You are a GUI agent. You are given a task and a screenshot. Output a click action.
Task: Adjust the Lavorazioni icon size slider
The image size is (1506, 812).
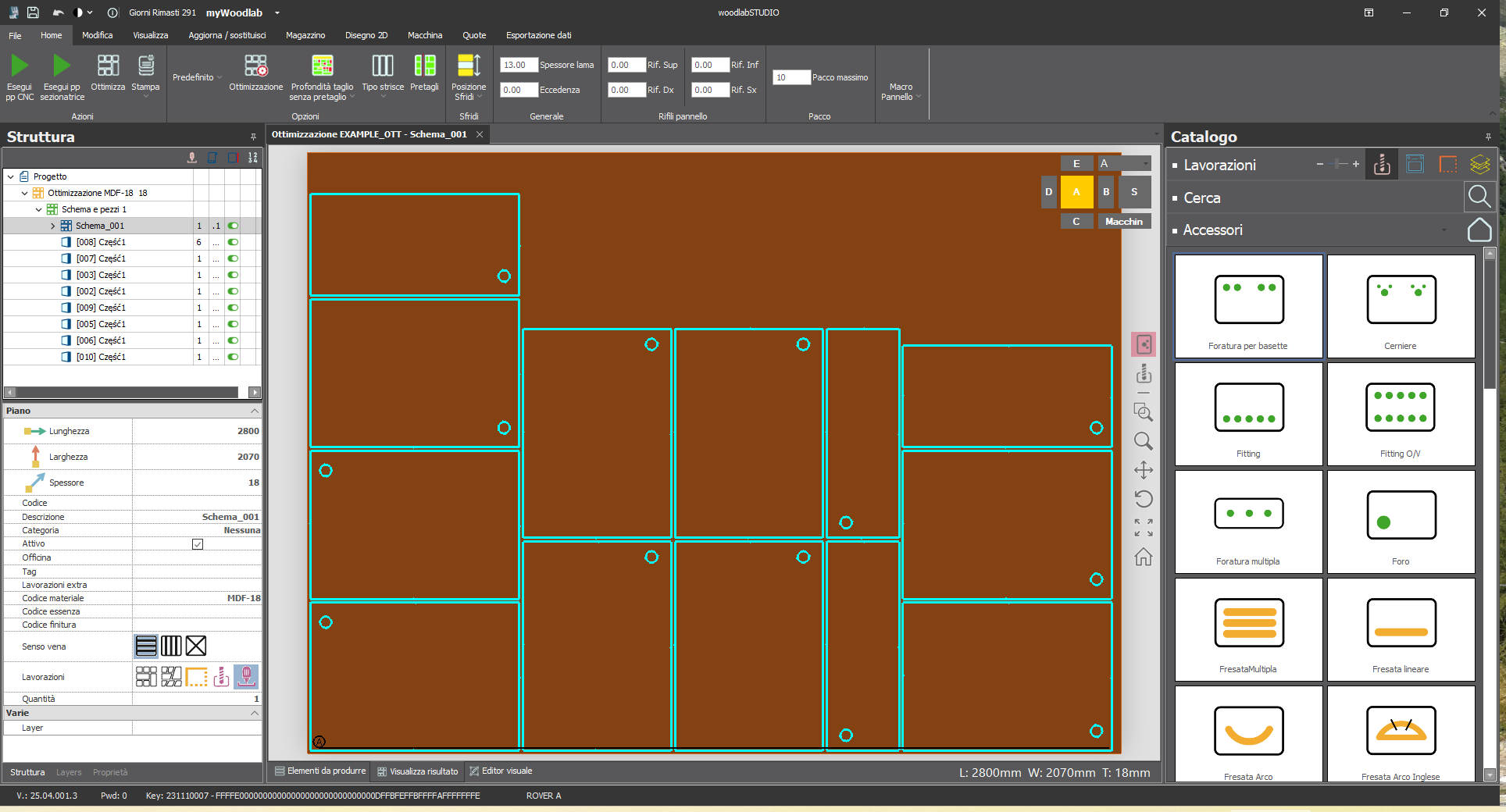[1337, 164]
